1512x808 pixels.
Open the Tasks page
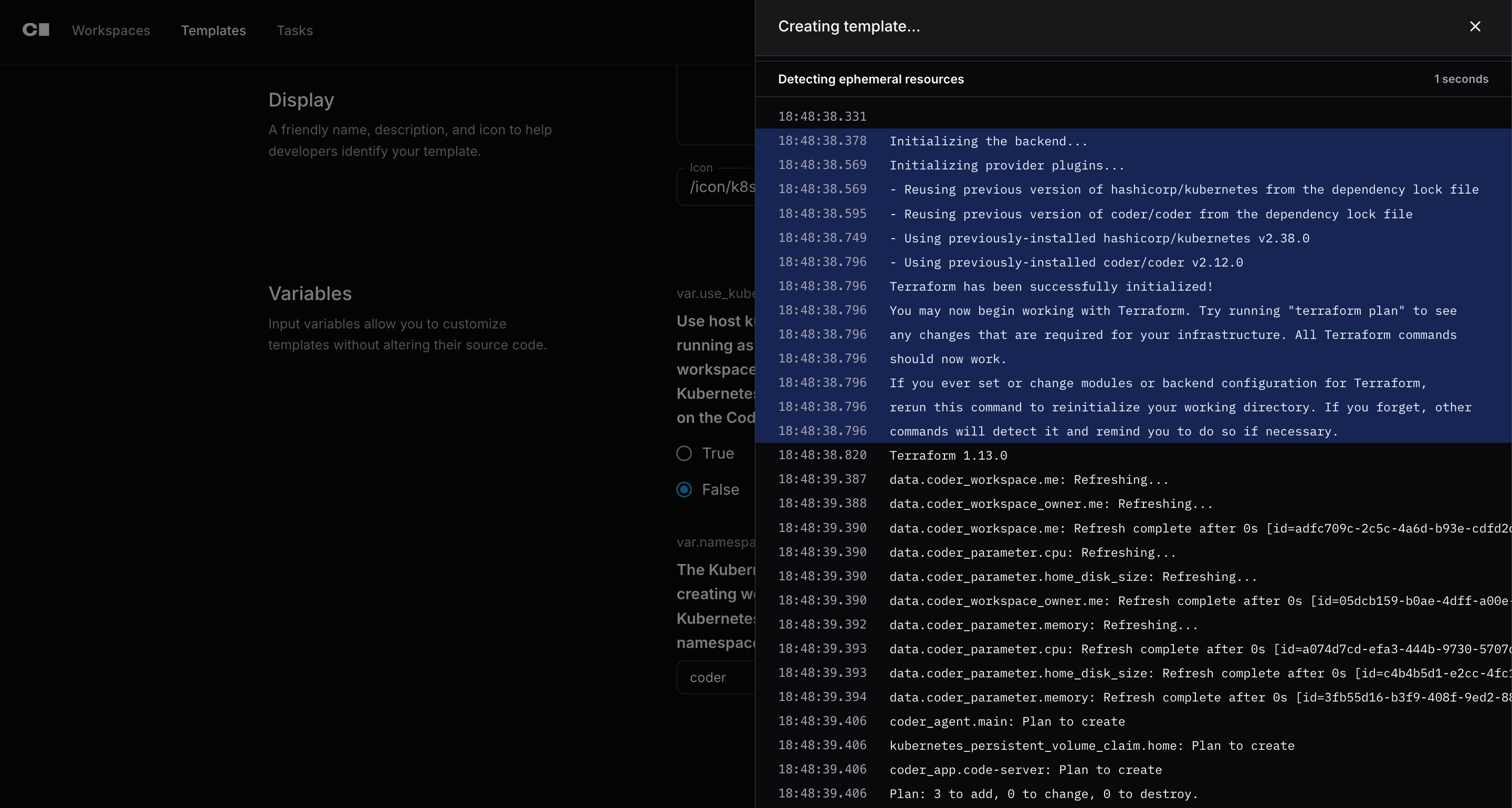pyautogui.click(x=294, y=30)
